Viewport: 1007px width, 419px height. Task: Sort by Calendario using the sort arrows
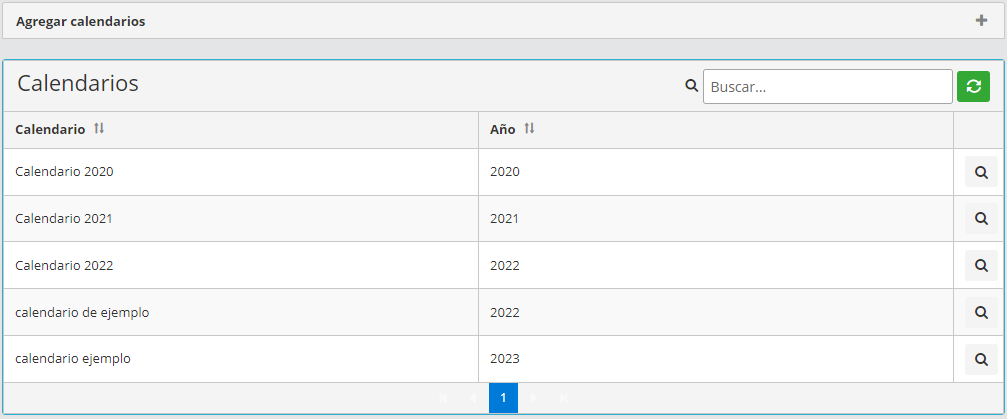pyautogui.click(x=99, y=129)
